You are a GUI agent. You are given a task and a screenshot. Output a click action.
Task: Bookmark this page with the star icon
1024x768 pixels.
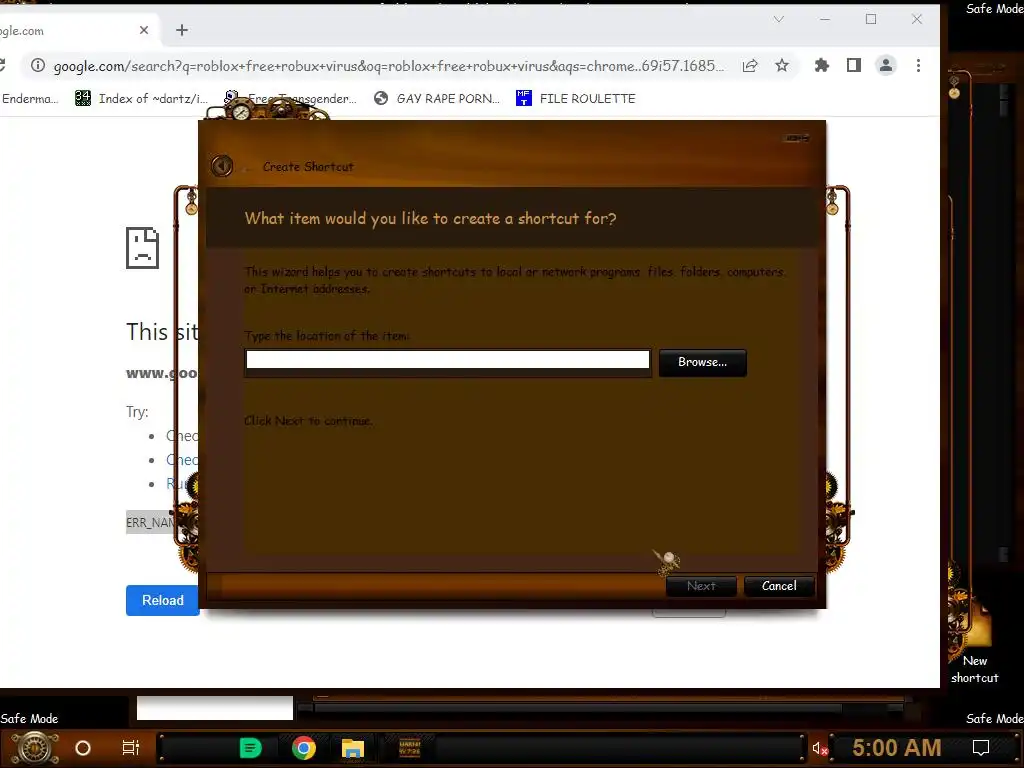point(782,65)
